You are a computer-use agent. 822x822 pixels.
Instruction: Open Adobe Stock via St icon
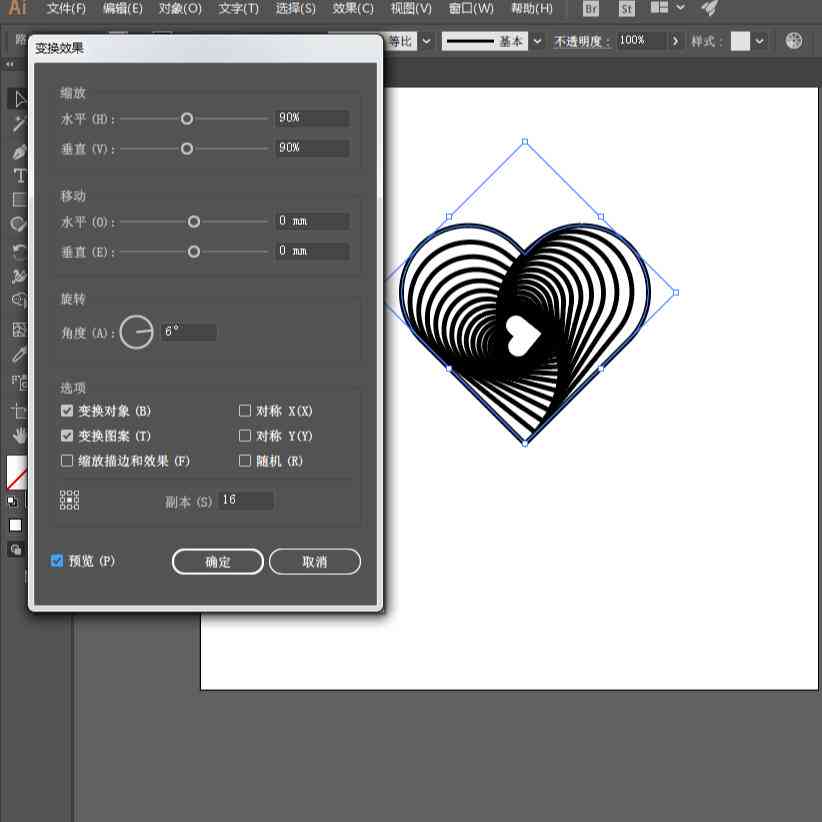click(626, 9)
